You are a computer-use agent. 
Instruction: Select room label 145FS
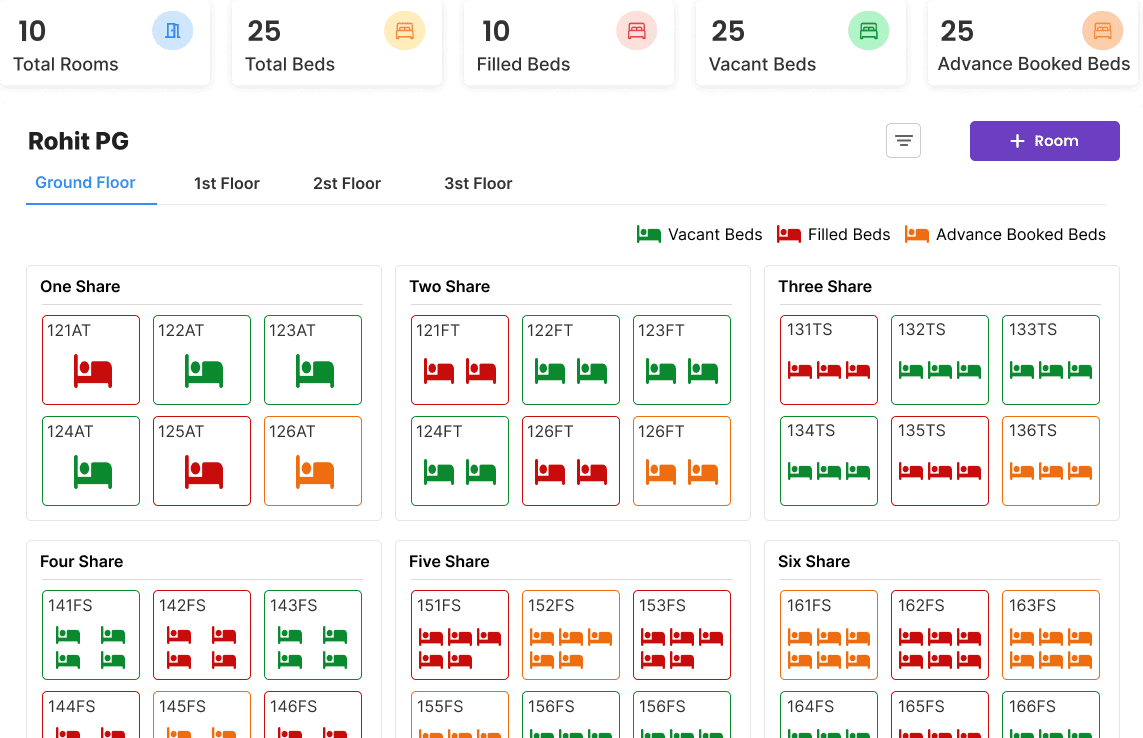182,706
